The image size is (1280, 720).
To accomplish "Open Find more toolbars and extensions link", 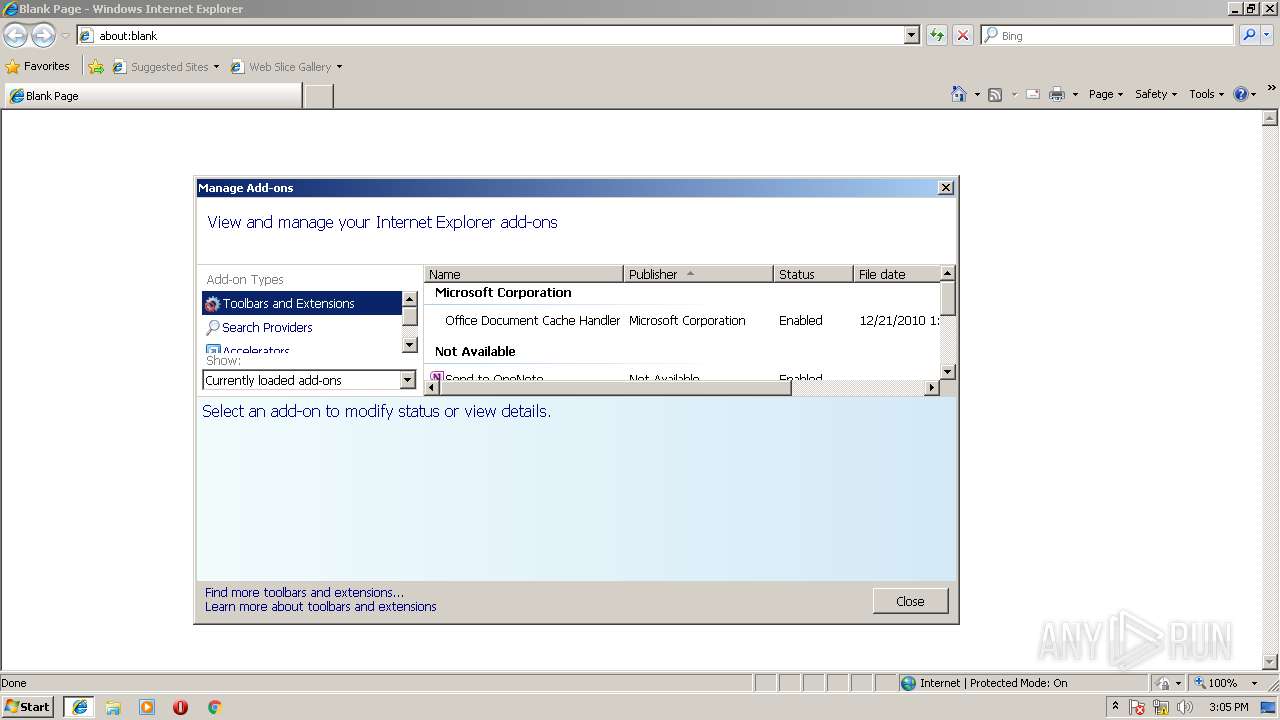I will click(x=305, y=592).
